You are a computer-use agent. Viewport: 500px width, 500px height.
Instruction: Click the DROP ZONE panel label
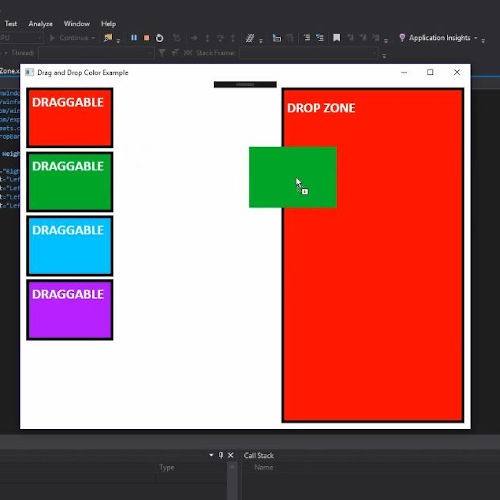[x=321, y=108]
